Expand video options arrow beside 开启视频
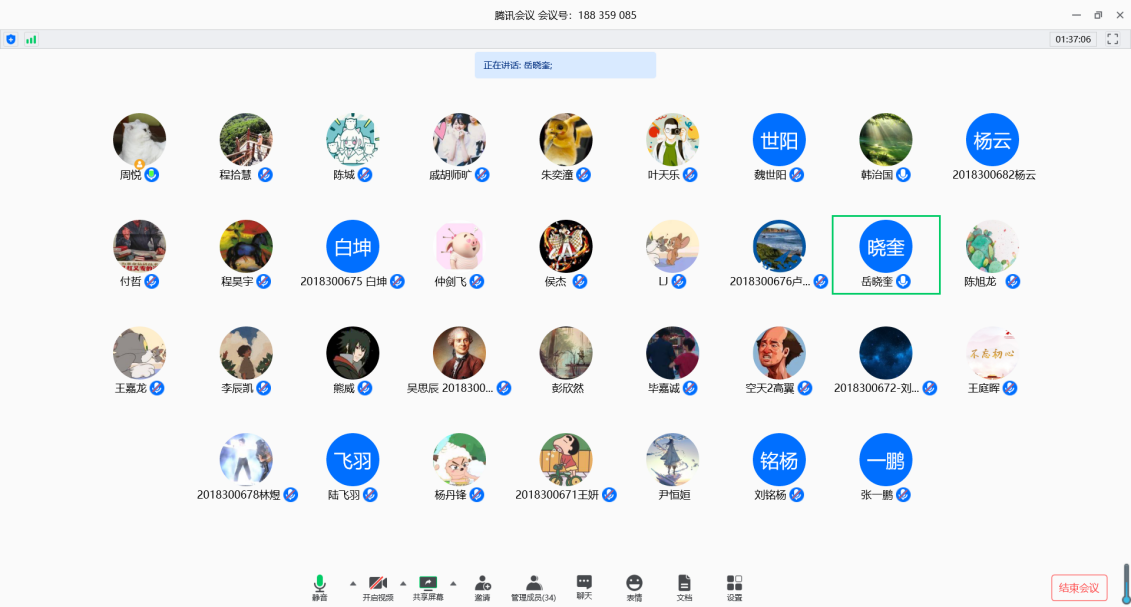The height and width of the screenshot is (607, 1131). 403,583
